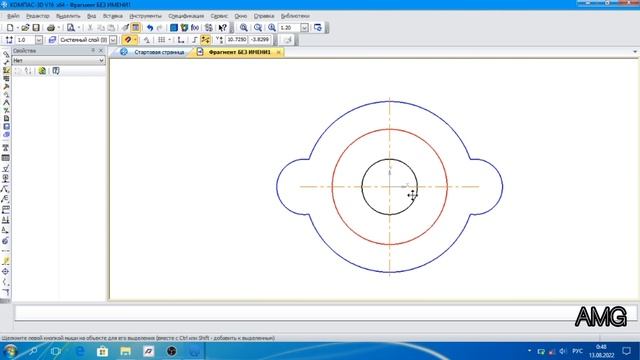Click the globe icon in Properties panel
This screenshot has width=640, height=360.
pyautogui.click(x=42, y=71)
